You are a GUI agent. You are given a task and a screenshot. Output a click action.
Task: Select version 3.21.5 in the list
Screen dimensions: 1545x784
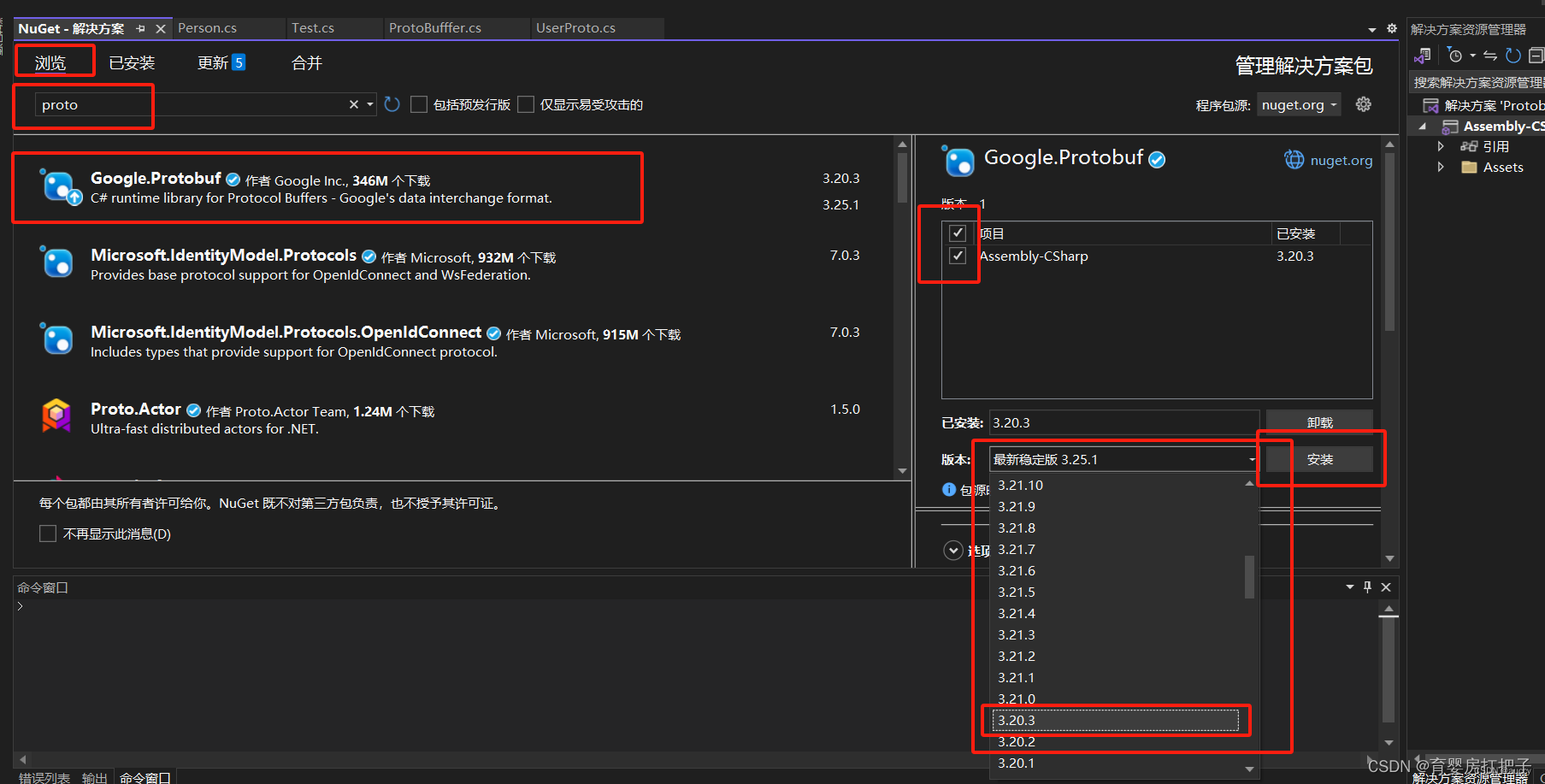pyautogui.click(x=1116, y=592)
